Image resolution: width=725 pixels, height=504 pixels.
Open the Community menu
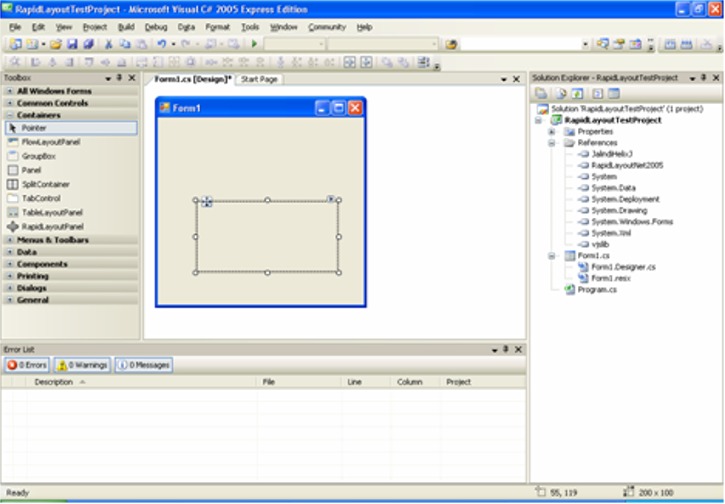tap(327, 27)
